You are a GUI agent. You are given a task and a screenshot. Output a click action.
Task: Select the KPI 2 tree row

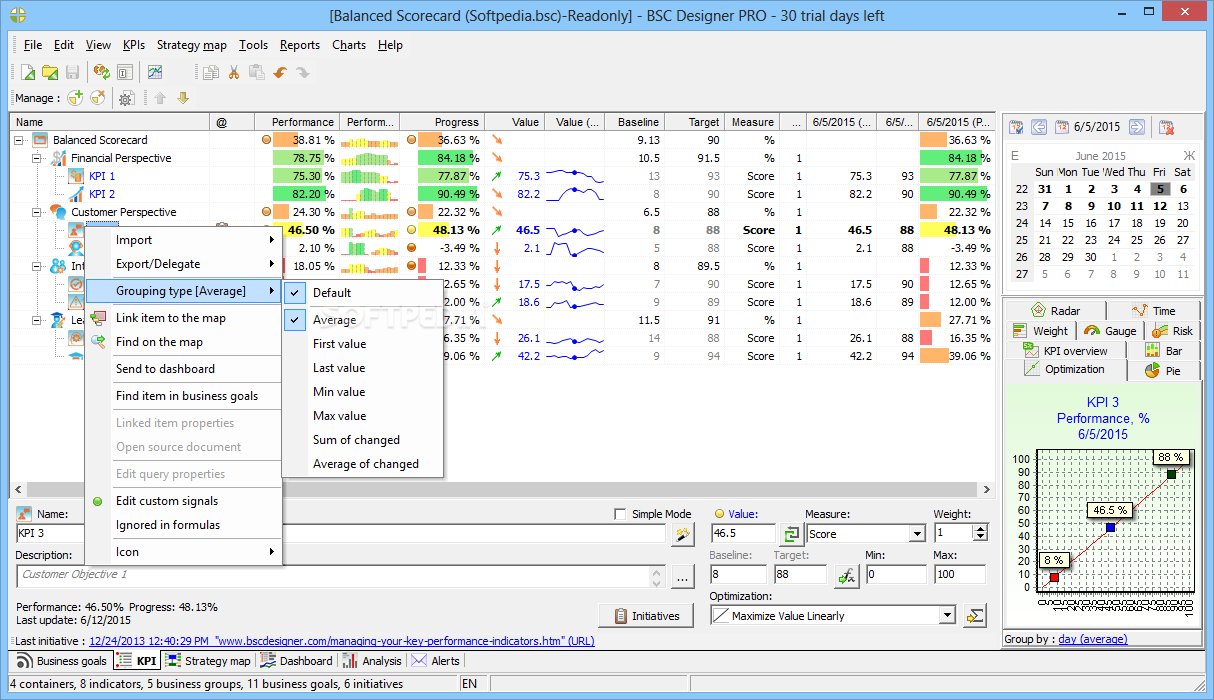point(101,194)
